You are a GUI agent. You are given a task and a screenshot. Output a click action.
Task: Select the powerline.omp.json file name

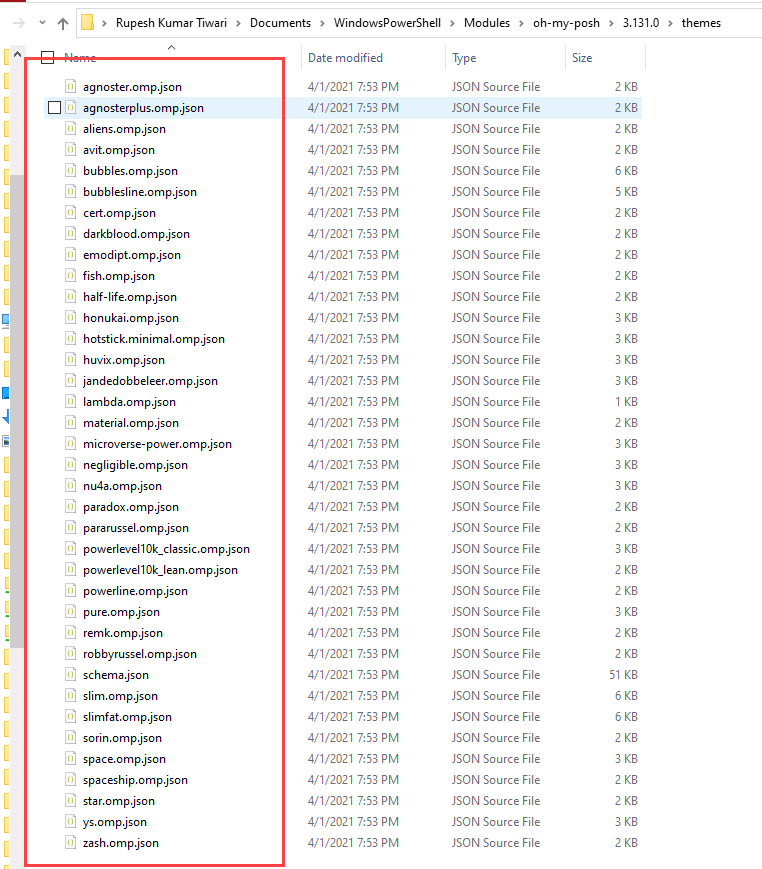pos(135,591)
